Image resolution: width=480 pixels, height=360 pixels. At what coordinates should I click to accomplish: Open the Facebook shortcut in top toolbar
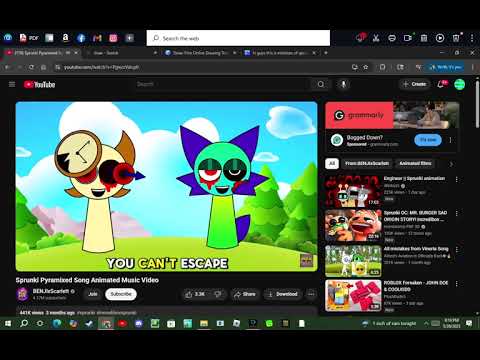click(x=81, y=38)
